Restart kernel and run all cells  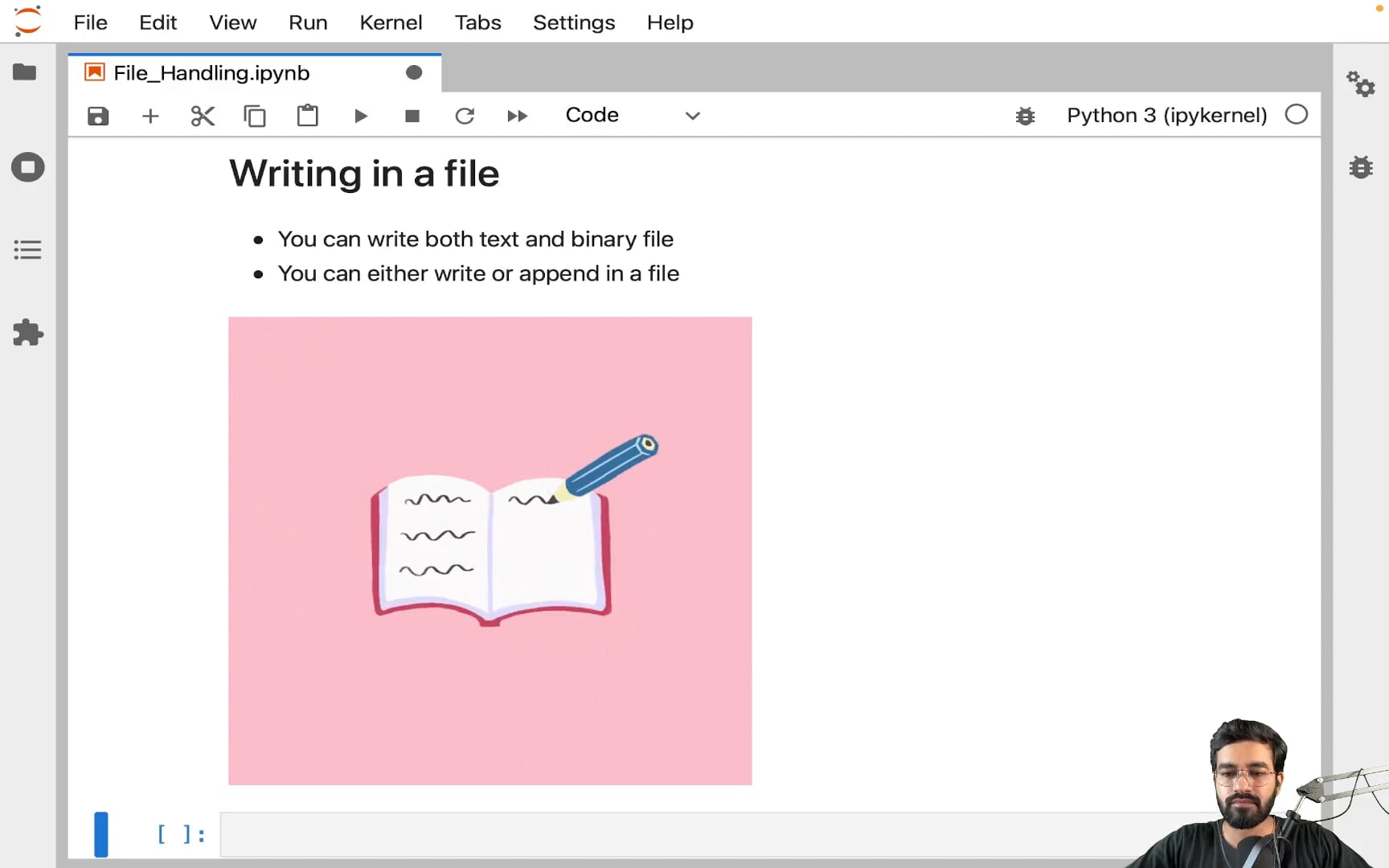click(517, 116)
